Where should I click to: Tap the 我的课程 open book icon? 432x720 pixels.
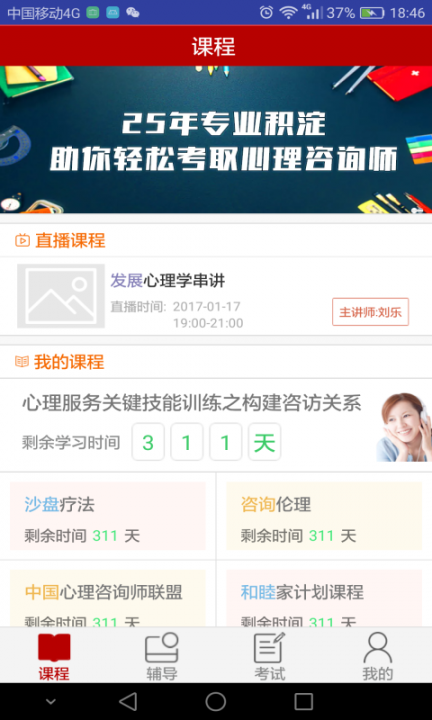(22, 362)
